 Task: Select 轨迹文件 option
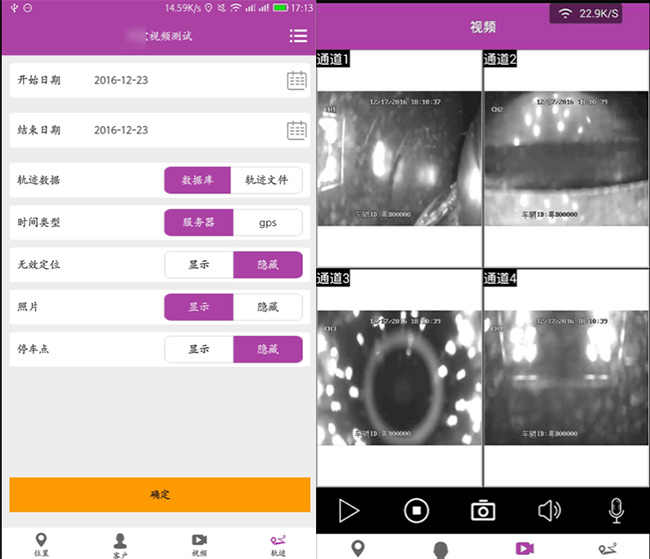point(266,180)
